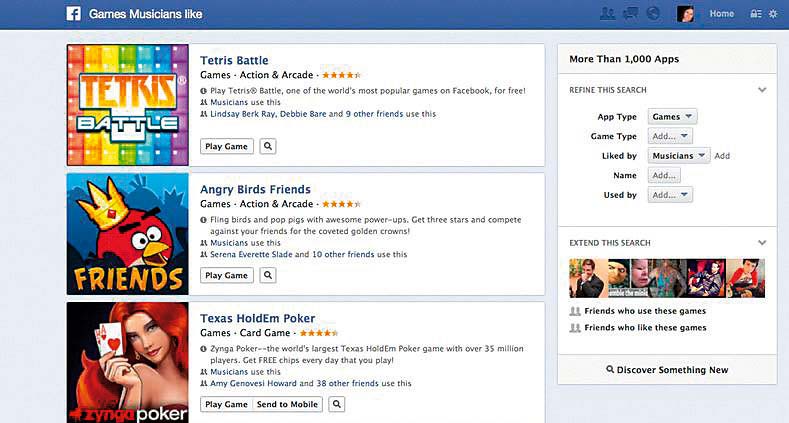
Task: Click '9 other friends' link
Action: point(374,114)
